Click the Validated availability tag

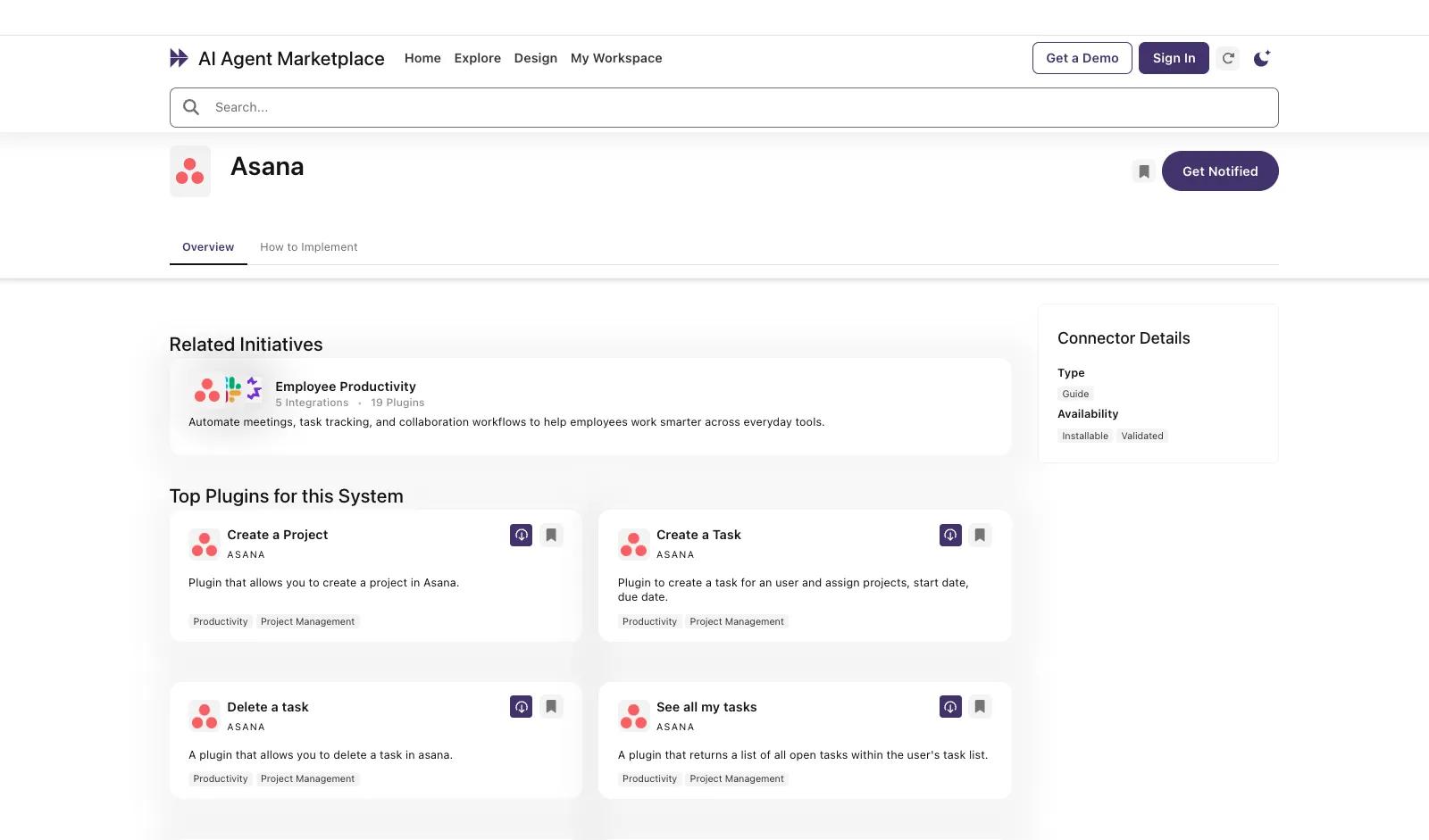[1142, 436]
